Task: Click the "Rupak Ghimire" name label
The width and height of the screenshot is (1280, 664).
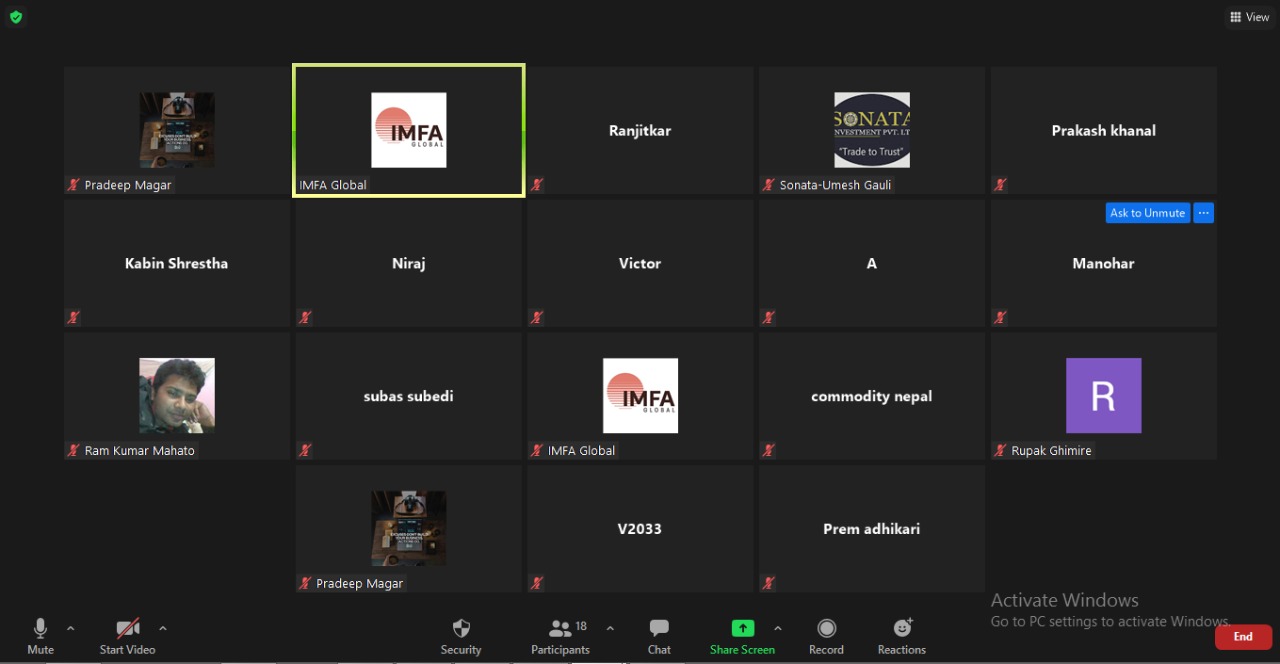Action: pos(1052,451)
